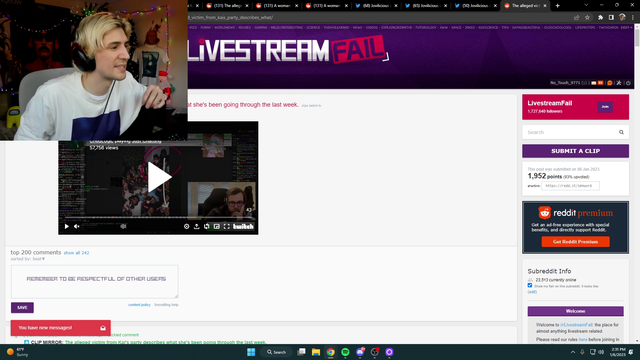Open the Chrome profile avatar
The height and width of the screenshot is (360, 640).
pos(622,17)
